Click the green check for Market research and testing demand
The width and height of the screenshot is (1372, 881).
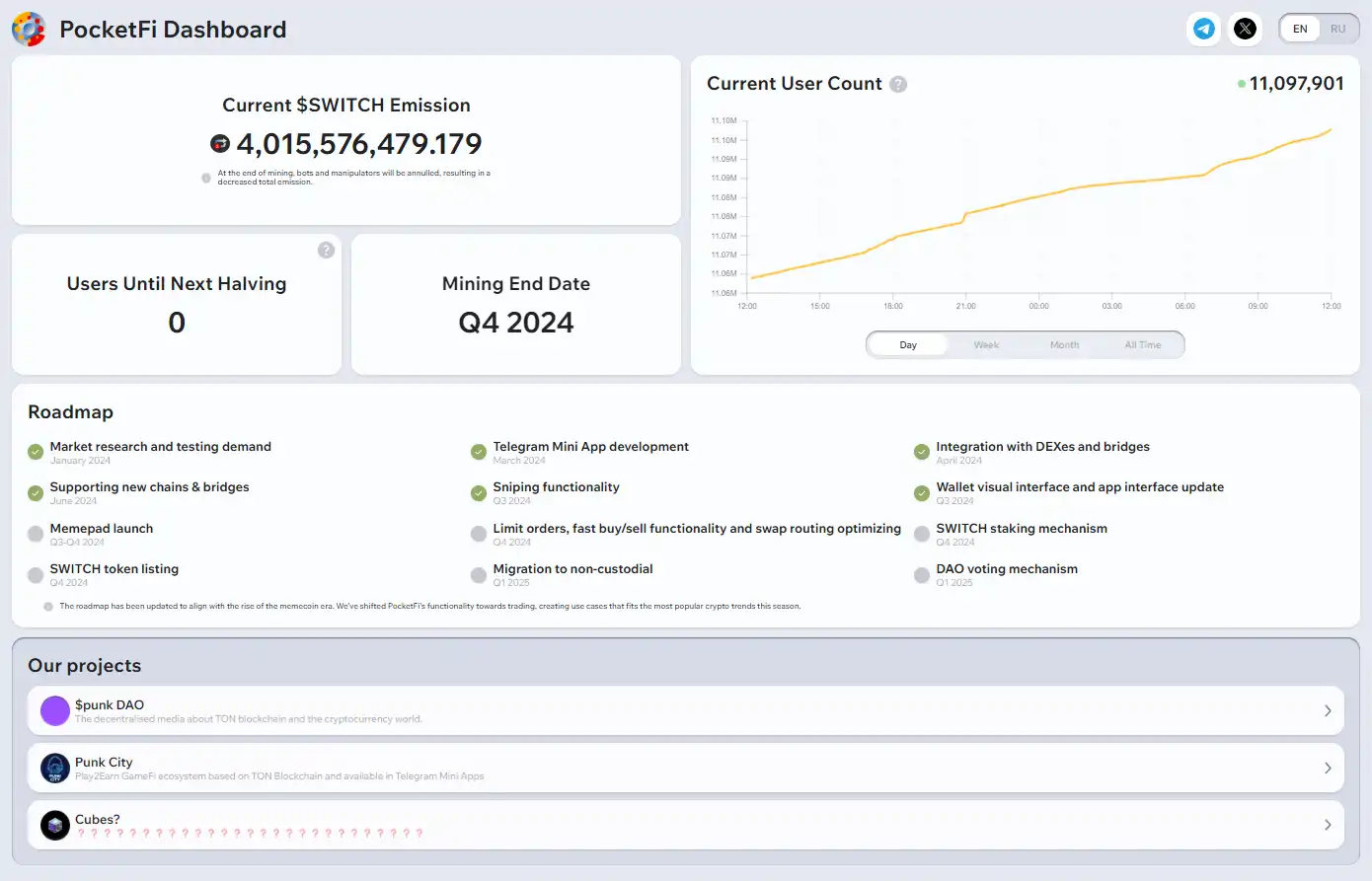click(x=36, y=452)
